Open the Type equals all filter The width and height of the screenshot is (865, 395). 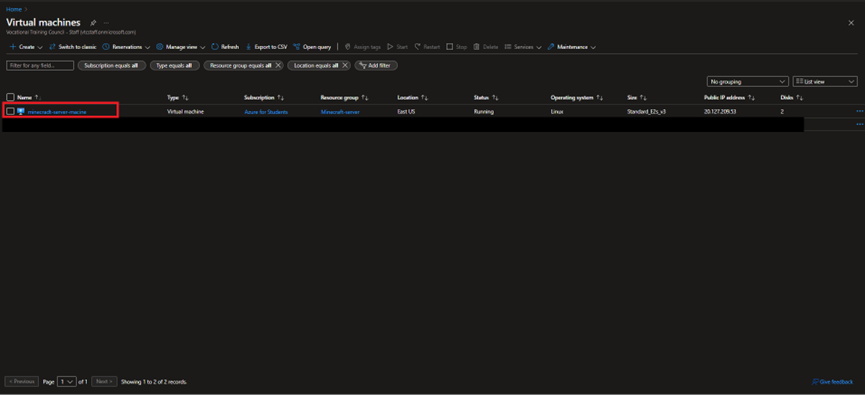pos(174,66)
